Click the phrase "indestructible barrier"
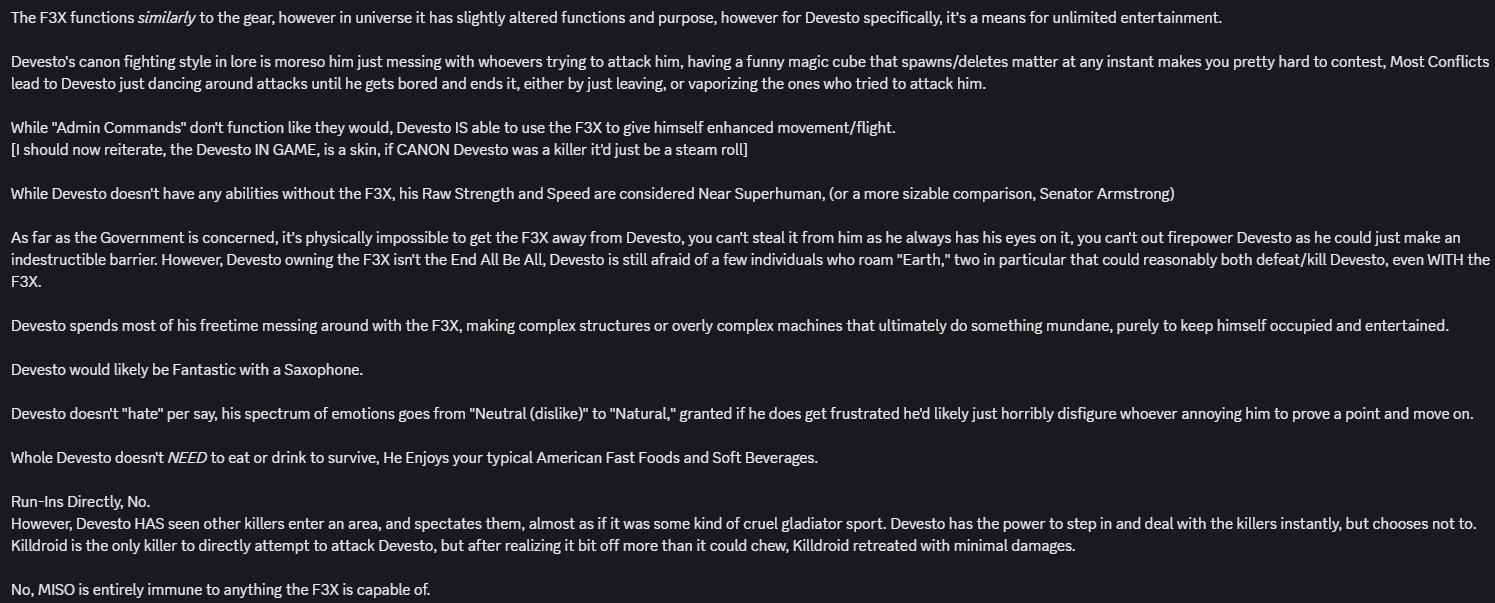Viewport: 1495px width, 603px height. [87, 260]
